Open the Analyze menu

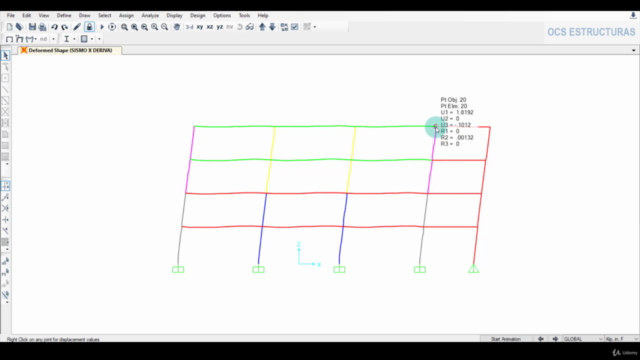click(150, 16)
